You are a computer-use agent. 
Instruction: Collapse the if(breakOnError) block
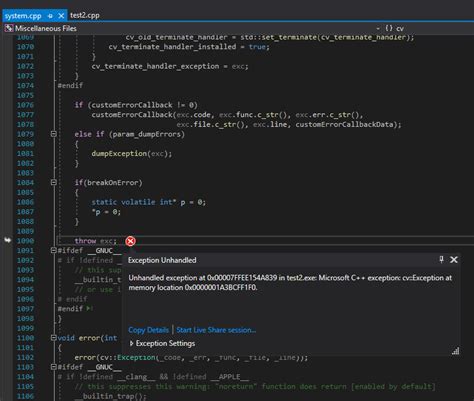[x=53, y=182]
